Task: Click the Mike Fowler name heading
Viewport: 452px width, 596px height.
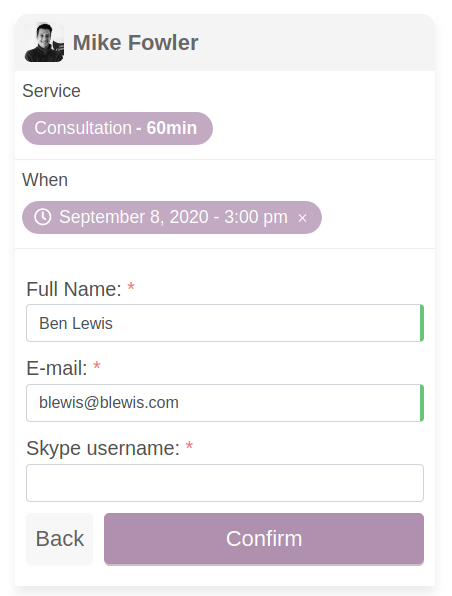Action: coord(135,43)
